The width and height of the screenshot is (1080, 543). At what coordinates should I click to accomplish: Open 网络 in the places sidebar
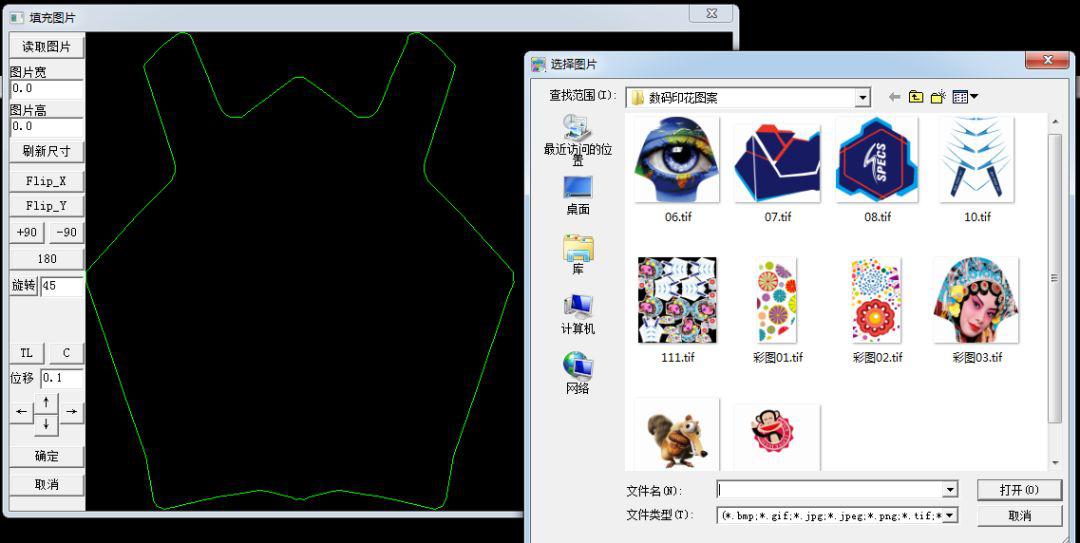(x=577, y=373)
